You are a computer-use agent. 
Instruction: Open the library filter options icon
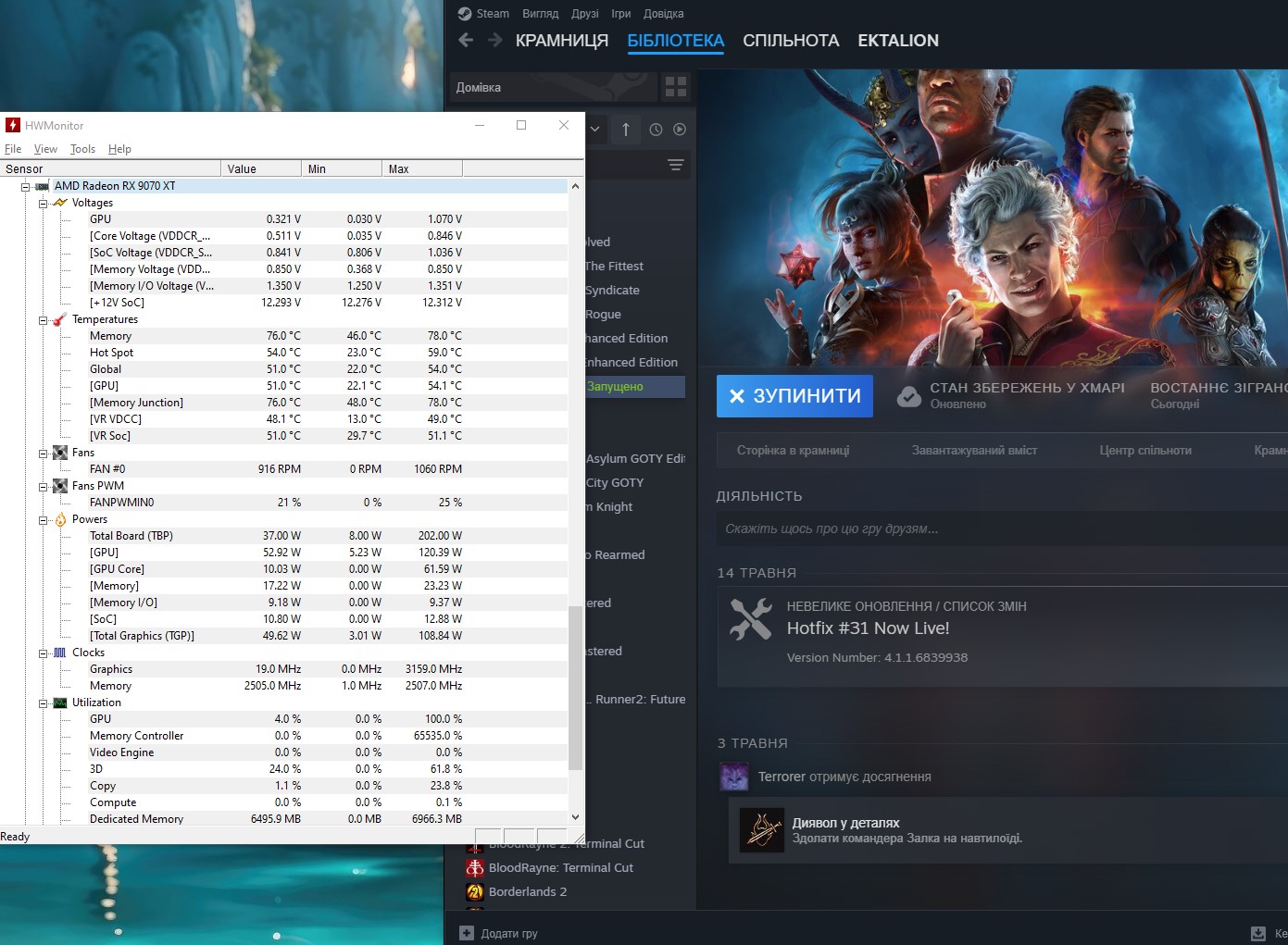(x=676, y=165)
